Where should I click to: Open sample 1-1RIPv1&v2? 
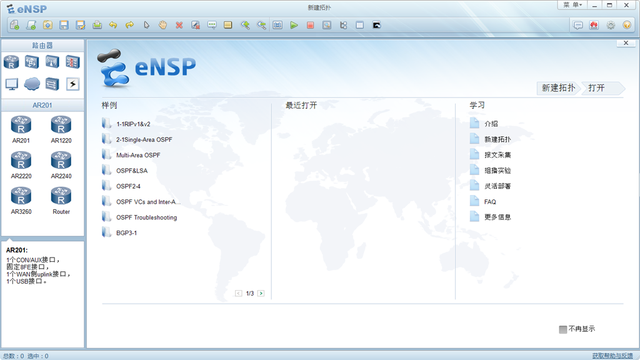tap(126, 124)
